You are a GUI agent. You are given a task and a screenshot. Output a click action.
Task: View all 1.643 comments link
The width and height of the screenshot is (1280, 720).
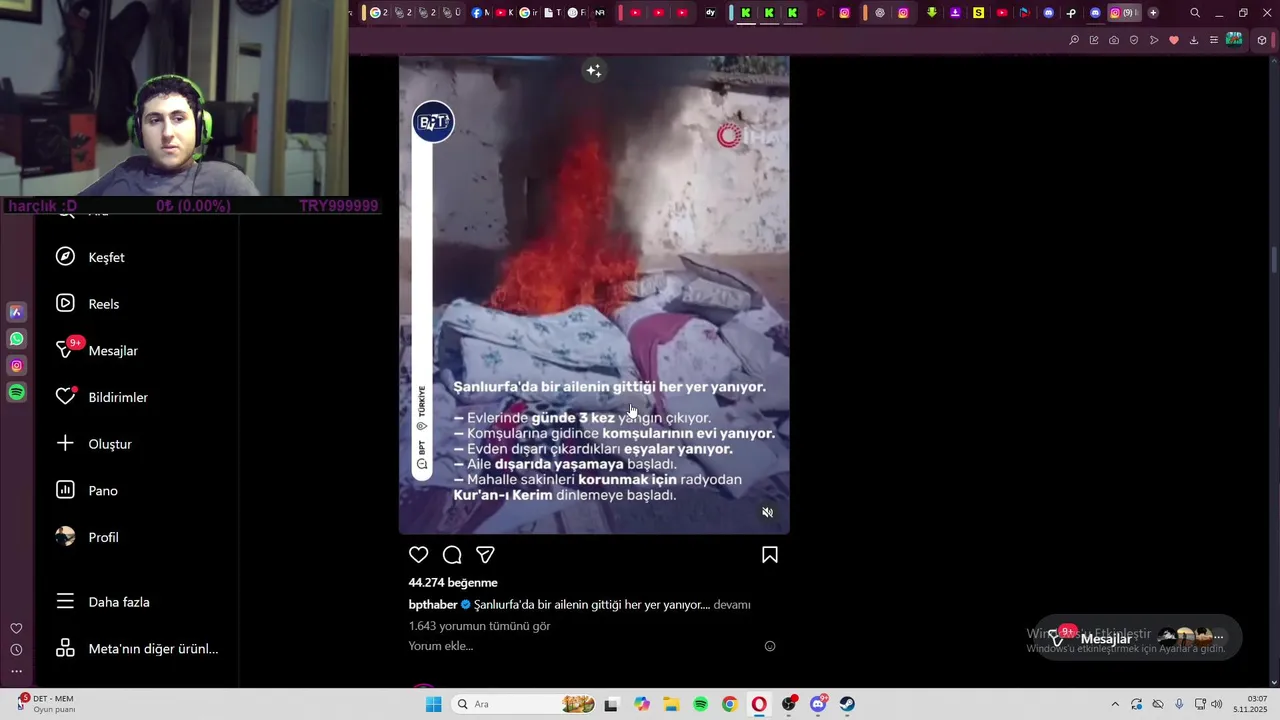[x=479, y=626]
